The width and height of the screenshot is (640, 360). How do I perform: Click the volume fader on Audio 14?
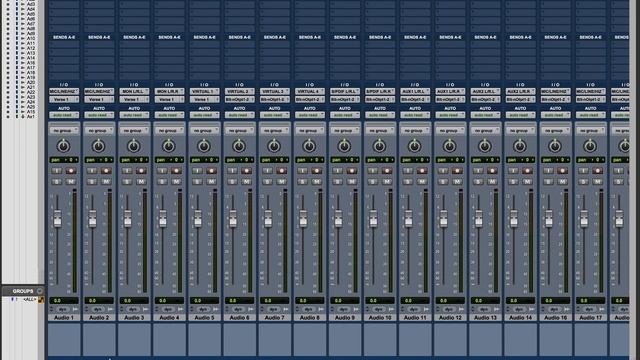click(514, 218)
